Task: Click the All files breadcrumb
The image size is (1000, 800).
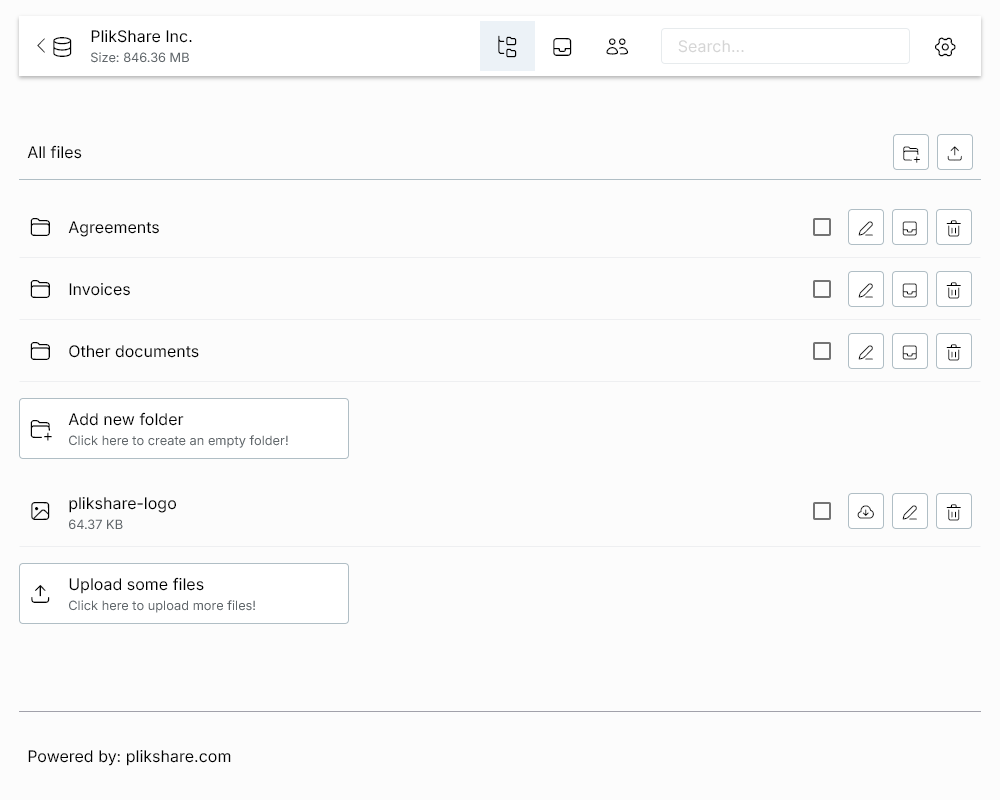Action: coord(54,152)
